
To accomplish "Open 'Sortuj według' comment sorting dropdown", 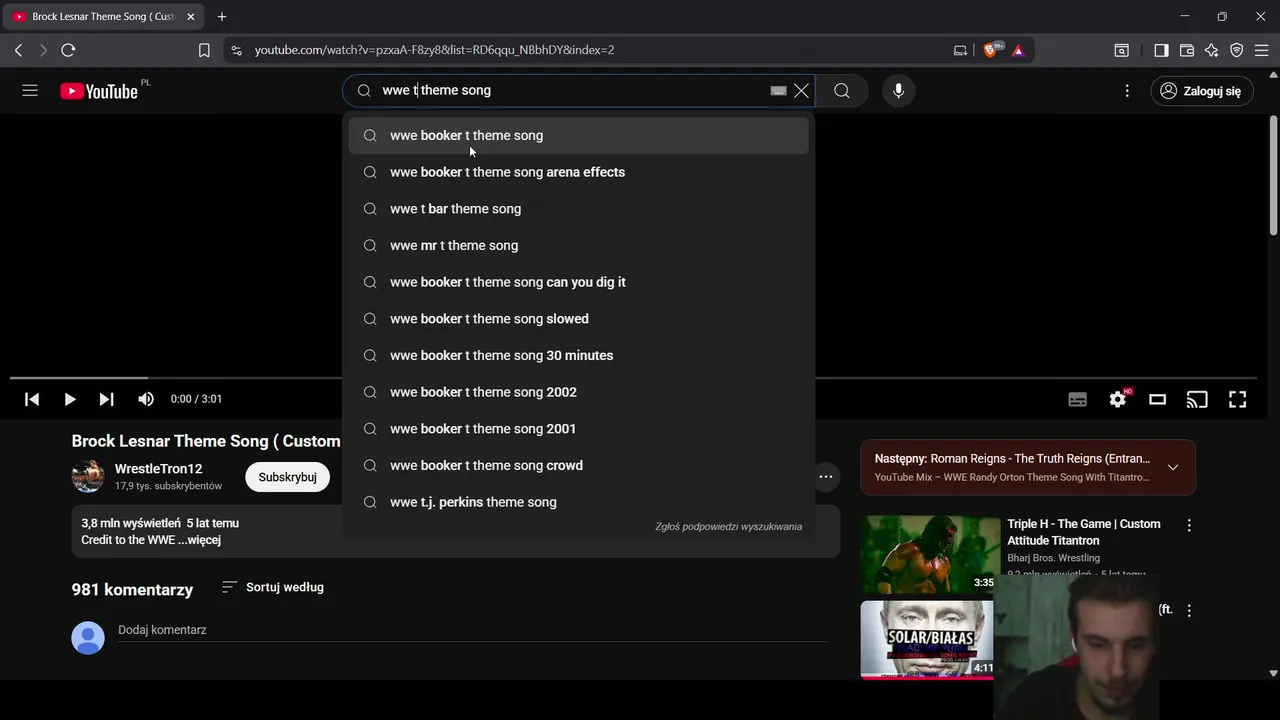I will (x=273, y=587).
